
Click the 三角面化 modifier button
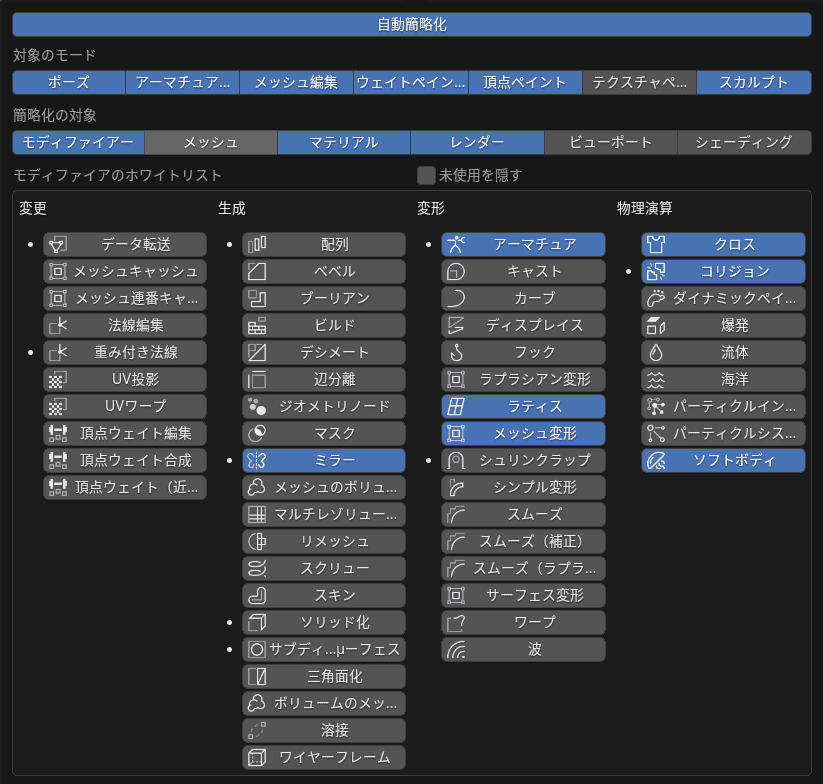(x=324, y=676)
